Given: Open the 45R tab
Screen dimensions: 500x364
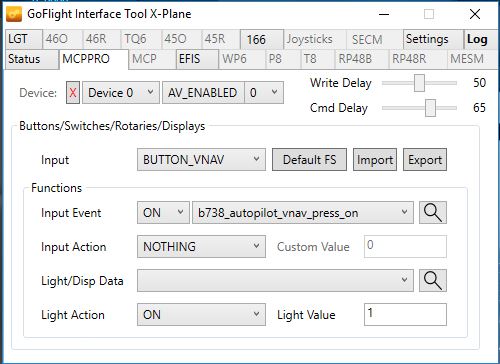Looking at the screenshot, I should click(x=221, y=39).
